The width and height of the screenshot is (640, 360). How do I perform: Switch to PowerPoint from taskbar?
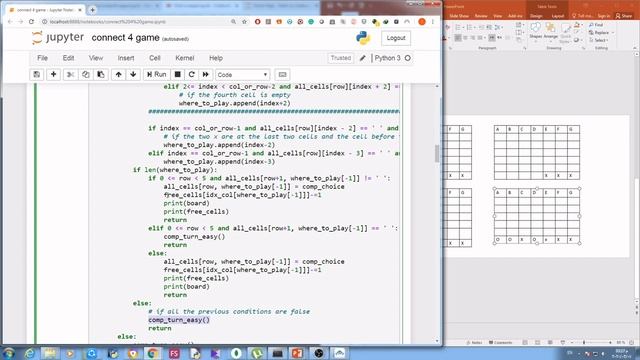pos(298,353)
